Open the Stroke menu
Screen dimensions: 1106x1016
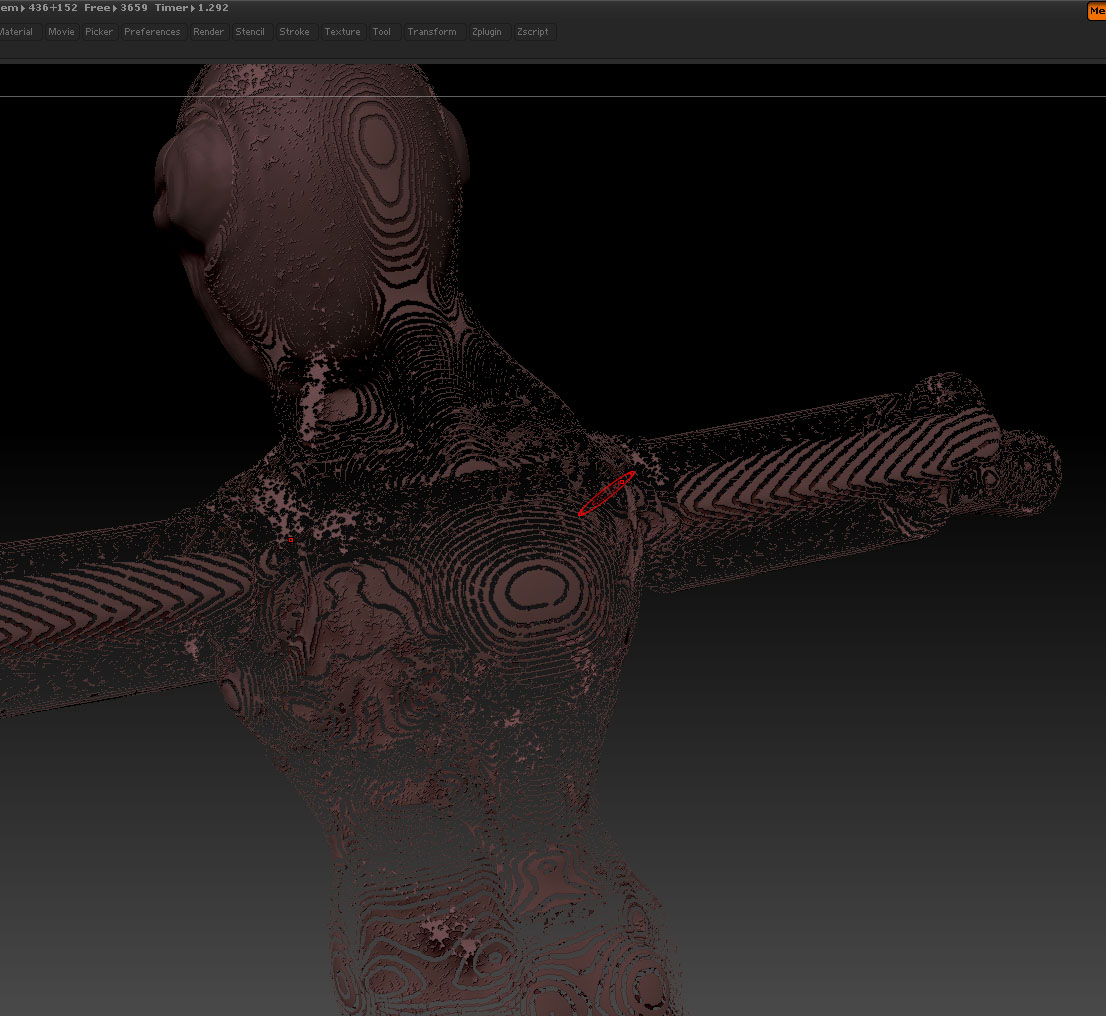295,31
